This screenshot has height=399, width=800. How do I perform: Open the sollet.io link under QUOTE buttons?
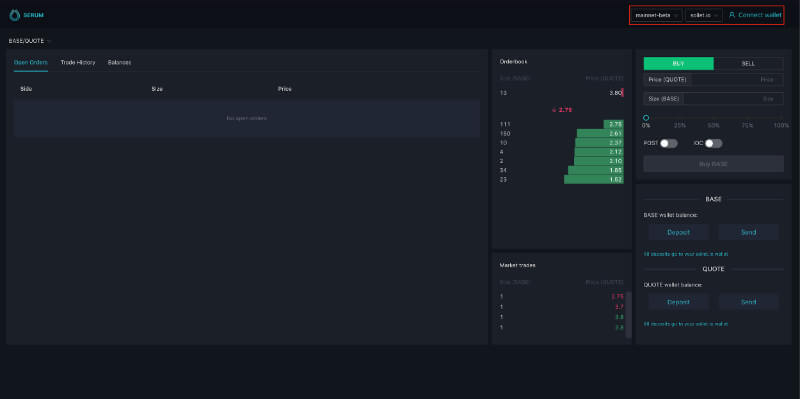pyautogui.click(x=686, y=323)
